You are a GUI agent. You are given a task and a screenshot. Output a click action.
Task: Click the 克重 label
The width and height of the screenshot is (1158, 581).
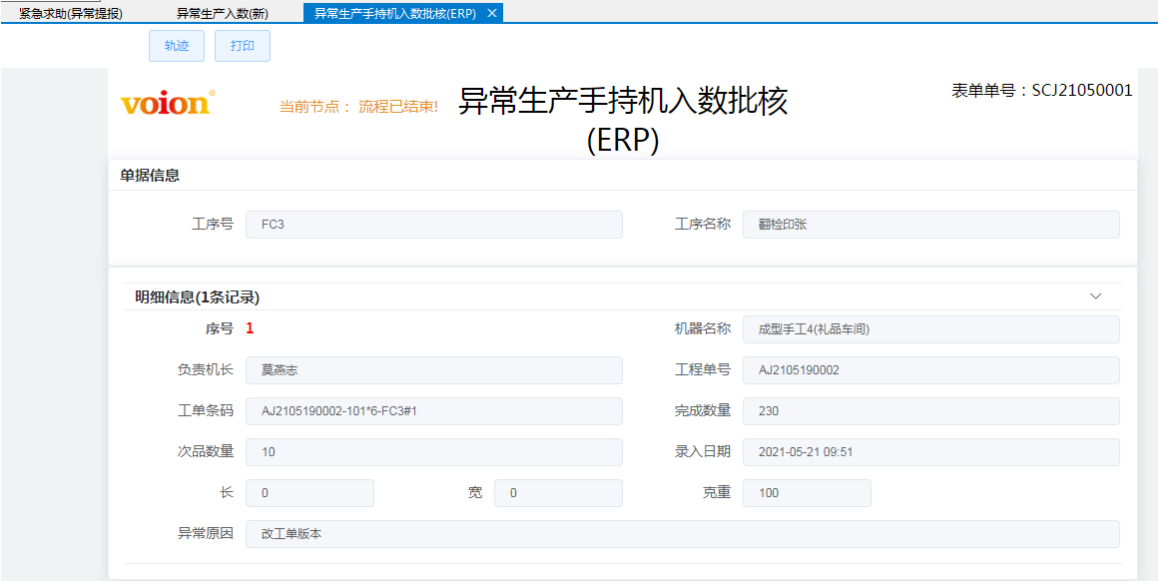coord(717,493)
